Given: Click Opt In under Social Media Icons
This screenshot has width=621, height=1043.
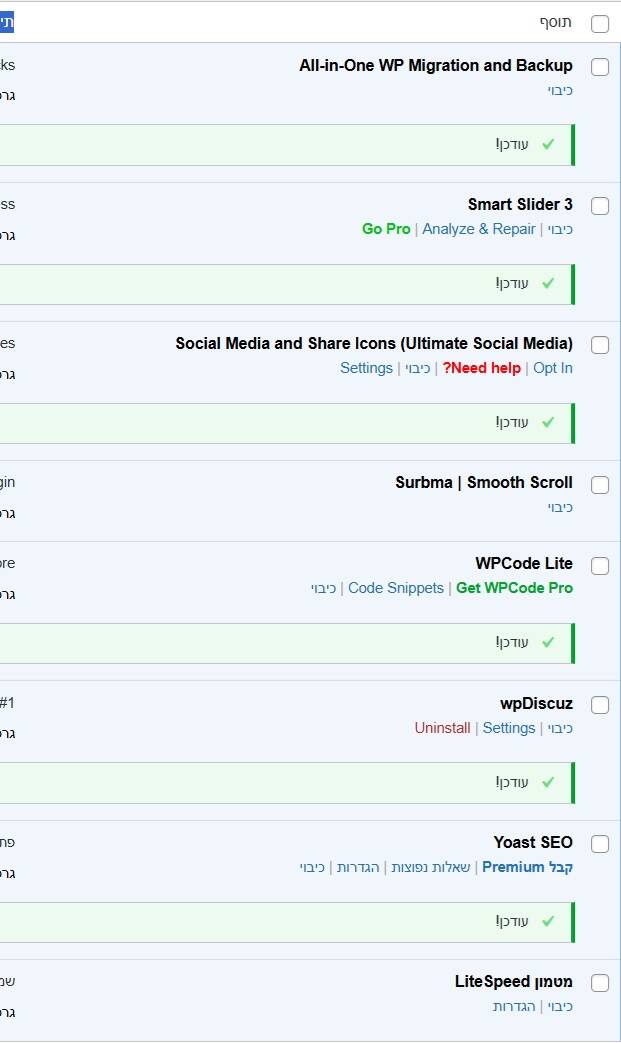Looking at the screenshot, I should pyautogui.click(x=553, y=368).
